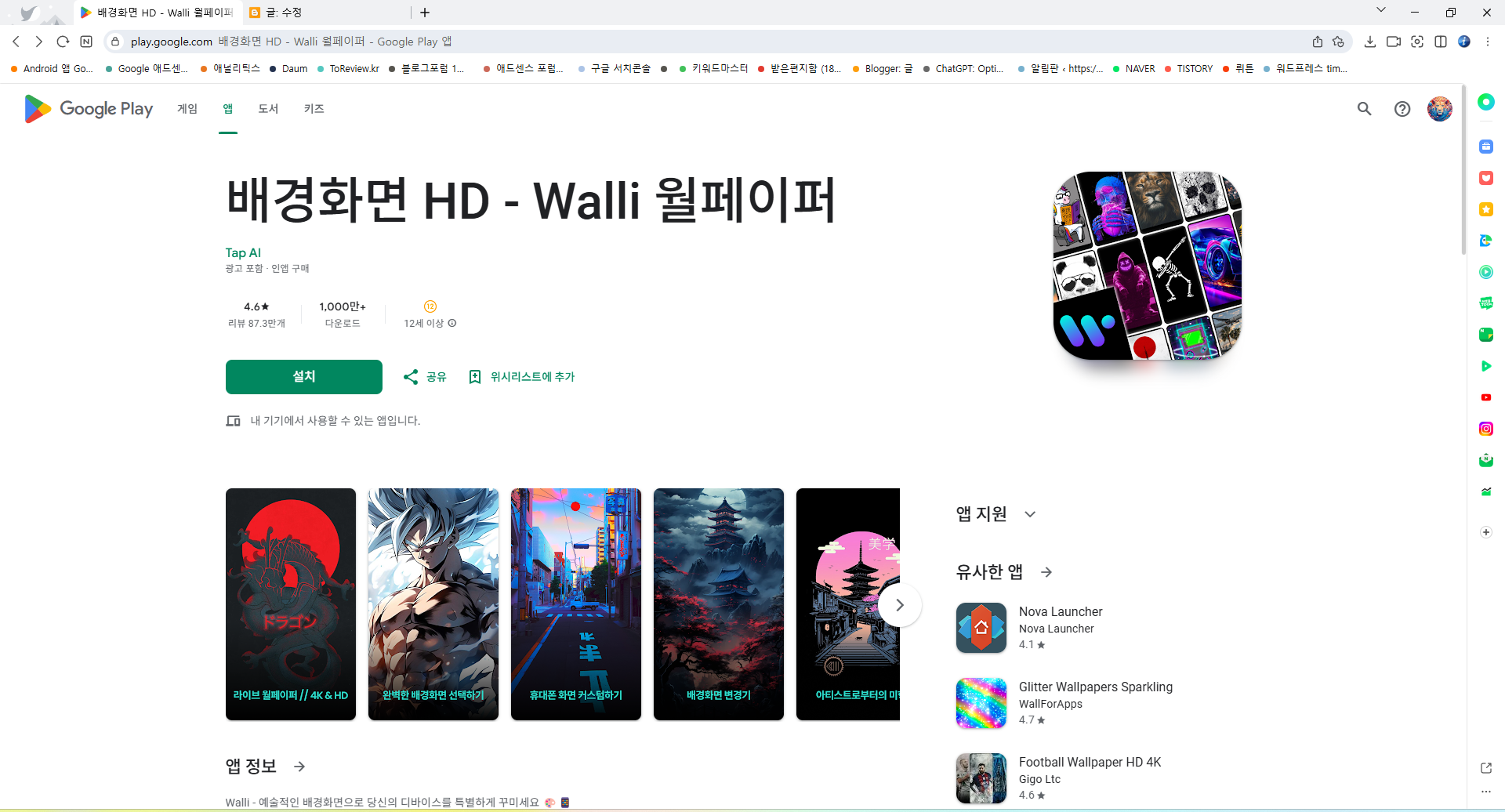Open the TISTORY bookmark
The height and width of the screenshot is (812, 1505).
[x=1188, y=69]
